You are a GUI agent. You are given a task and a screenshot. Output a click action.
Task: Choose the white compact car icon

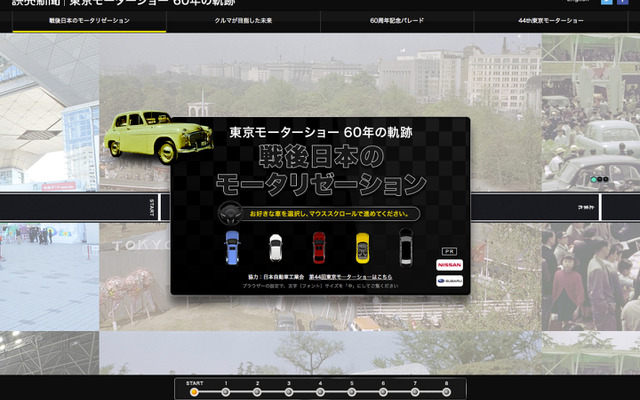(x=276, y=248)
